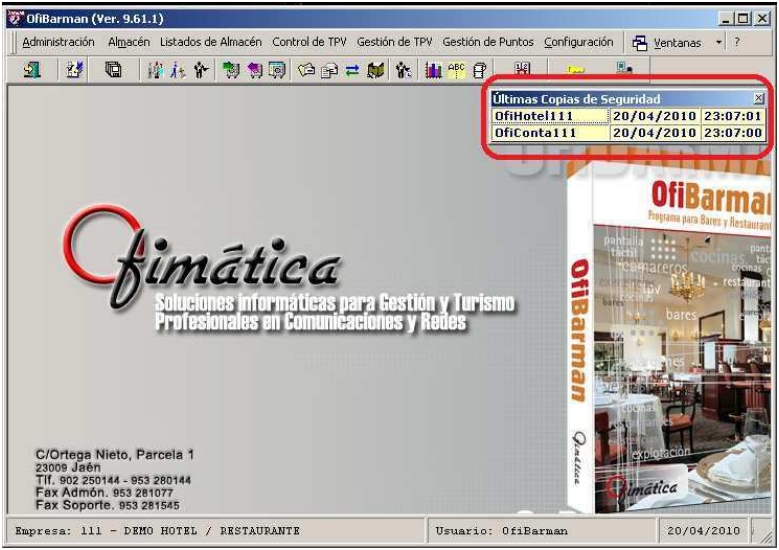Click the stacked documents icon

(329, 71)
